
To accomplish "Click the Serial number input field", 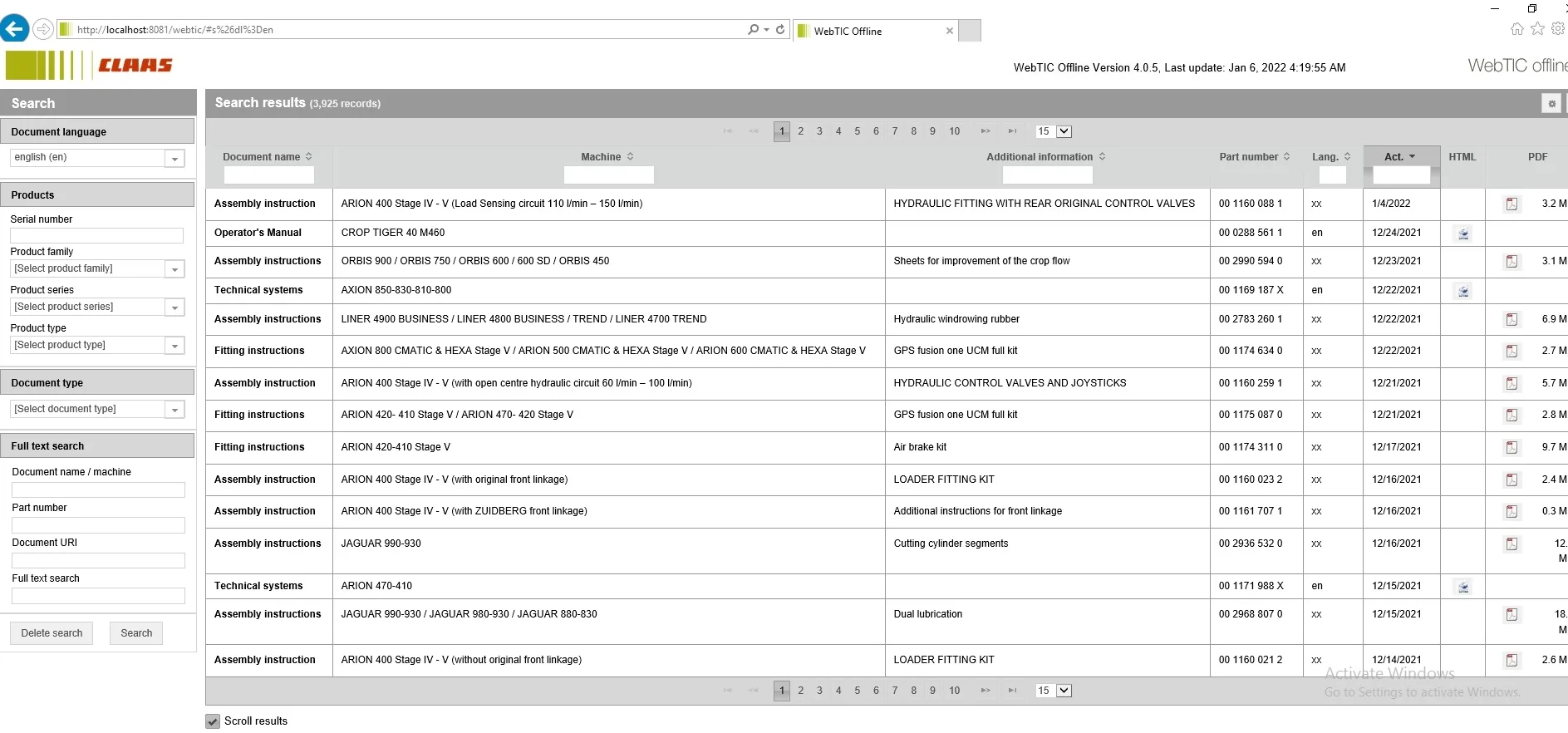I will click(x=96, y=236).
